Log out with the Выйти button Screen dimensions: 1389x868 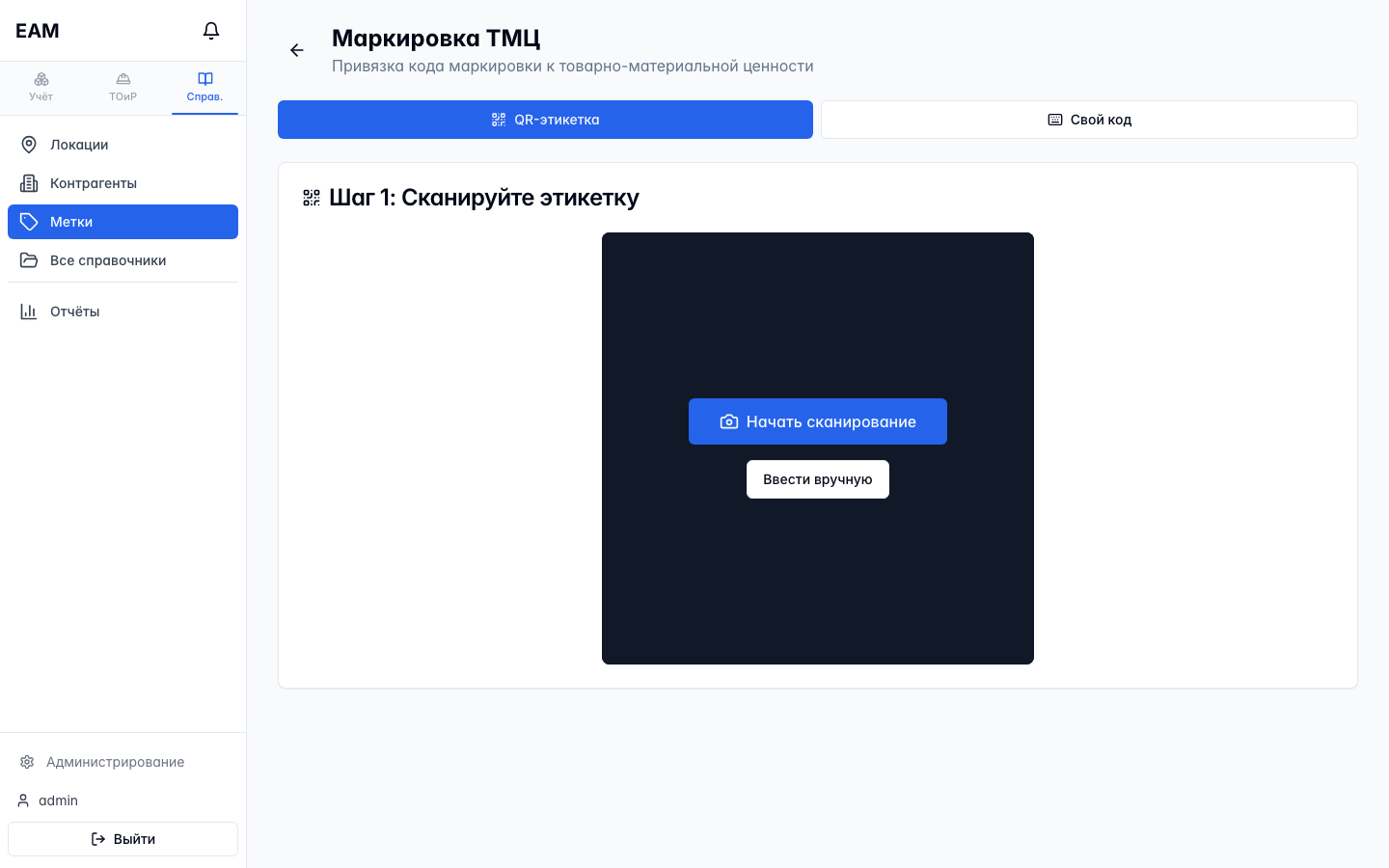[123, 839]
